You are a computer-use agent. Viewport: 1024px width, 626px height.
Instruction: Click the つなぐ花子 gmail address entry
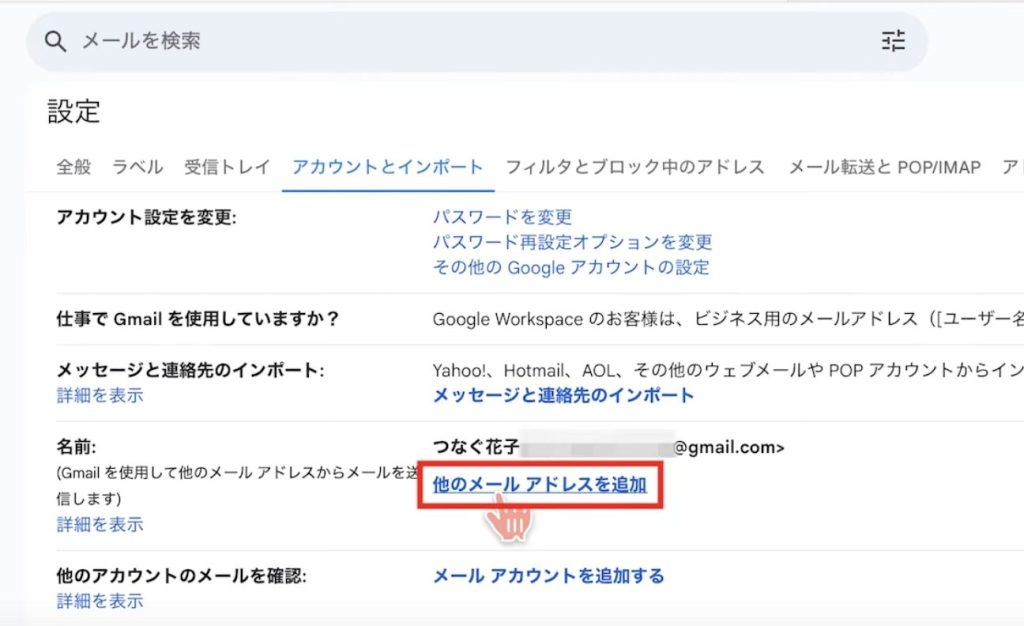[608, 447]
